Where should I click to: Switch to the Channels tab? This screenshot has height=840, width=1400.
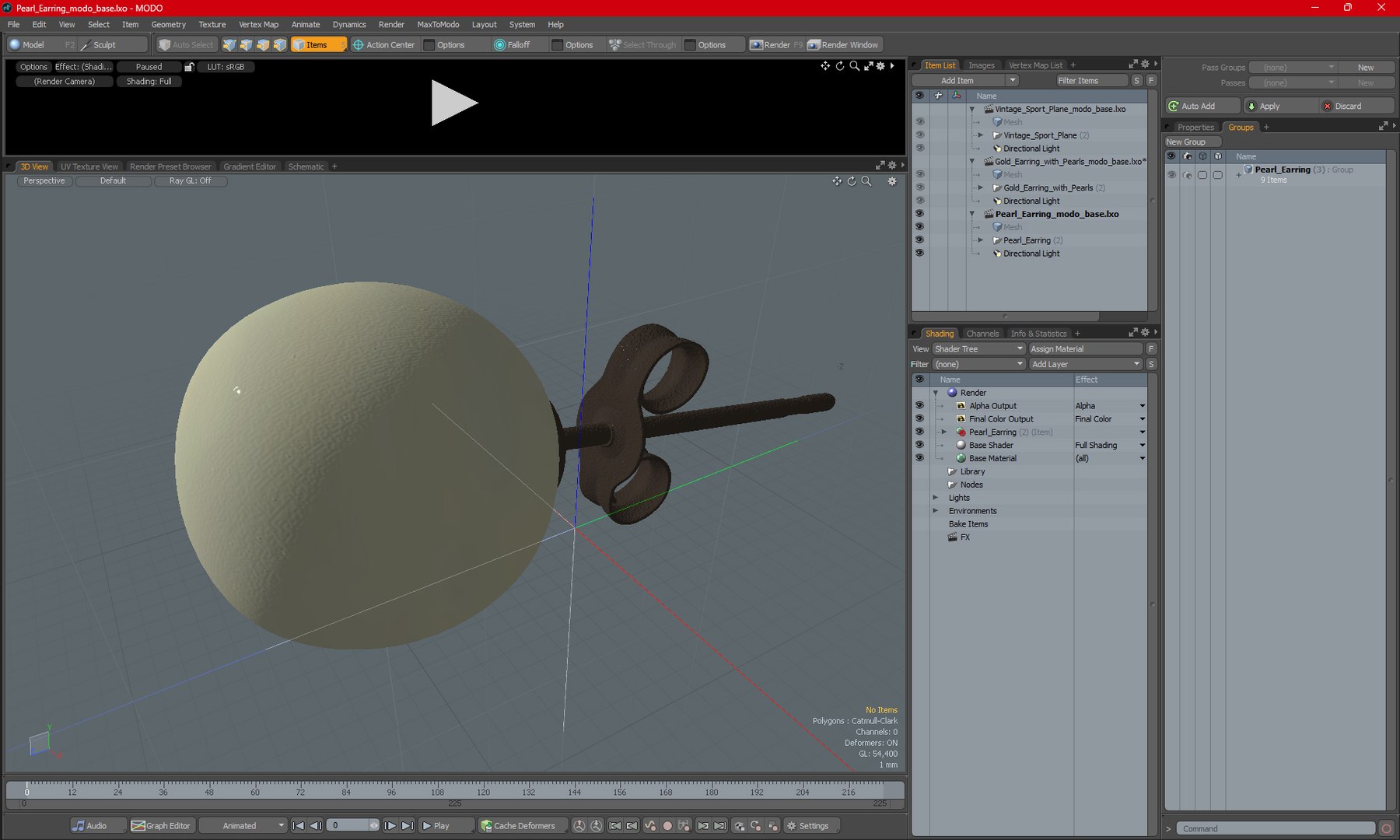982,334
